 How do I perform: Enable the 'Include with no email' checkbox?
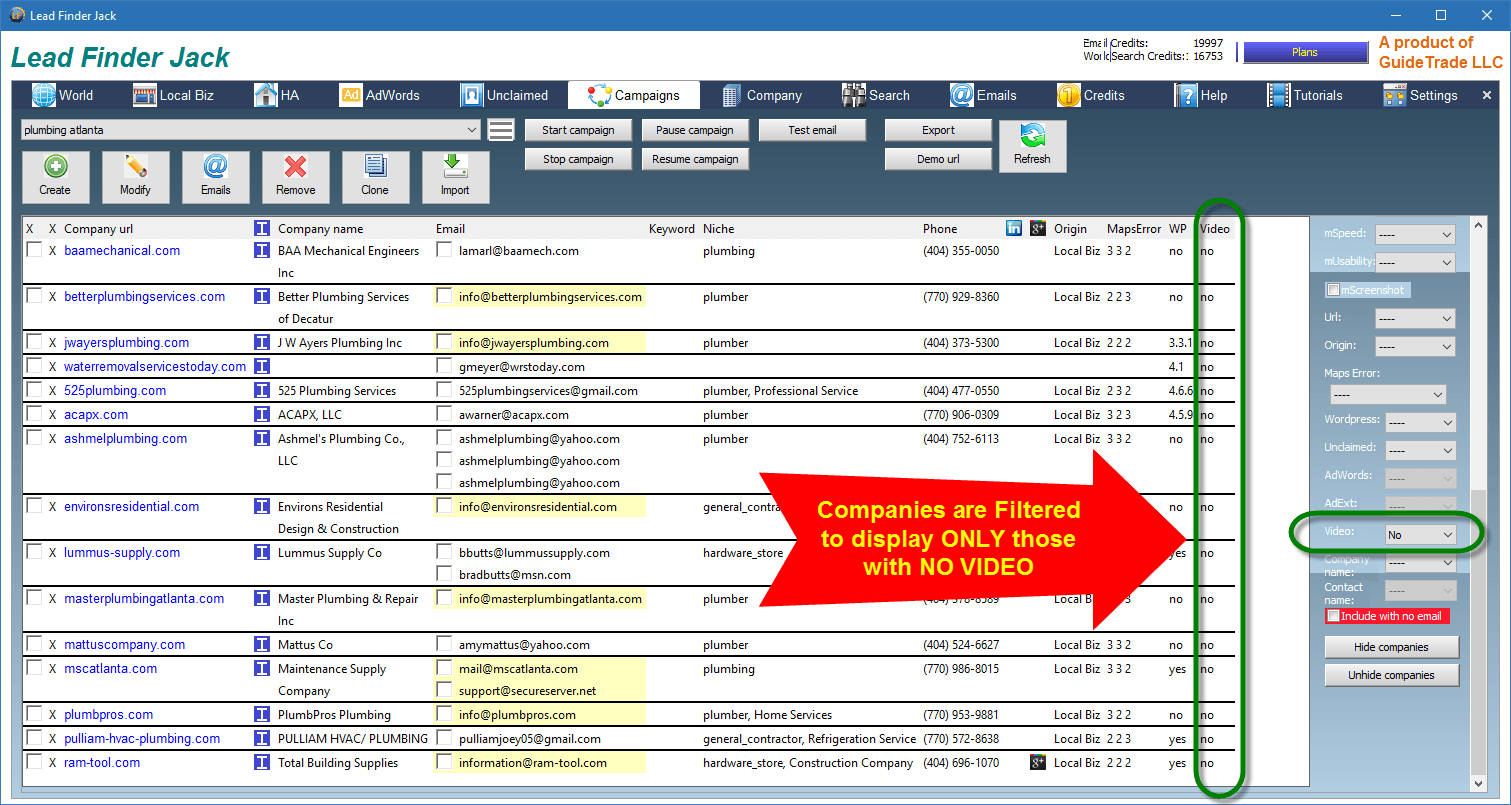[1333, 616]
